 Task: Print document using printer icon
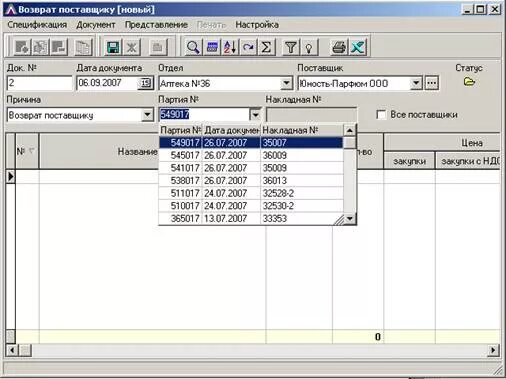pos(339,47)
